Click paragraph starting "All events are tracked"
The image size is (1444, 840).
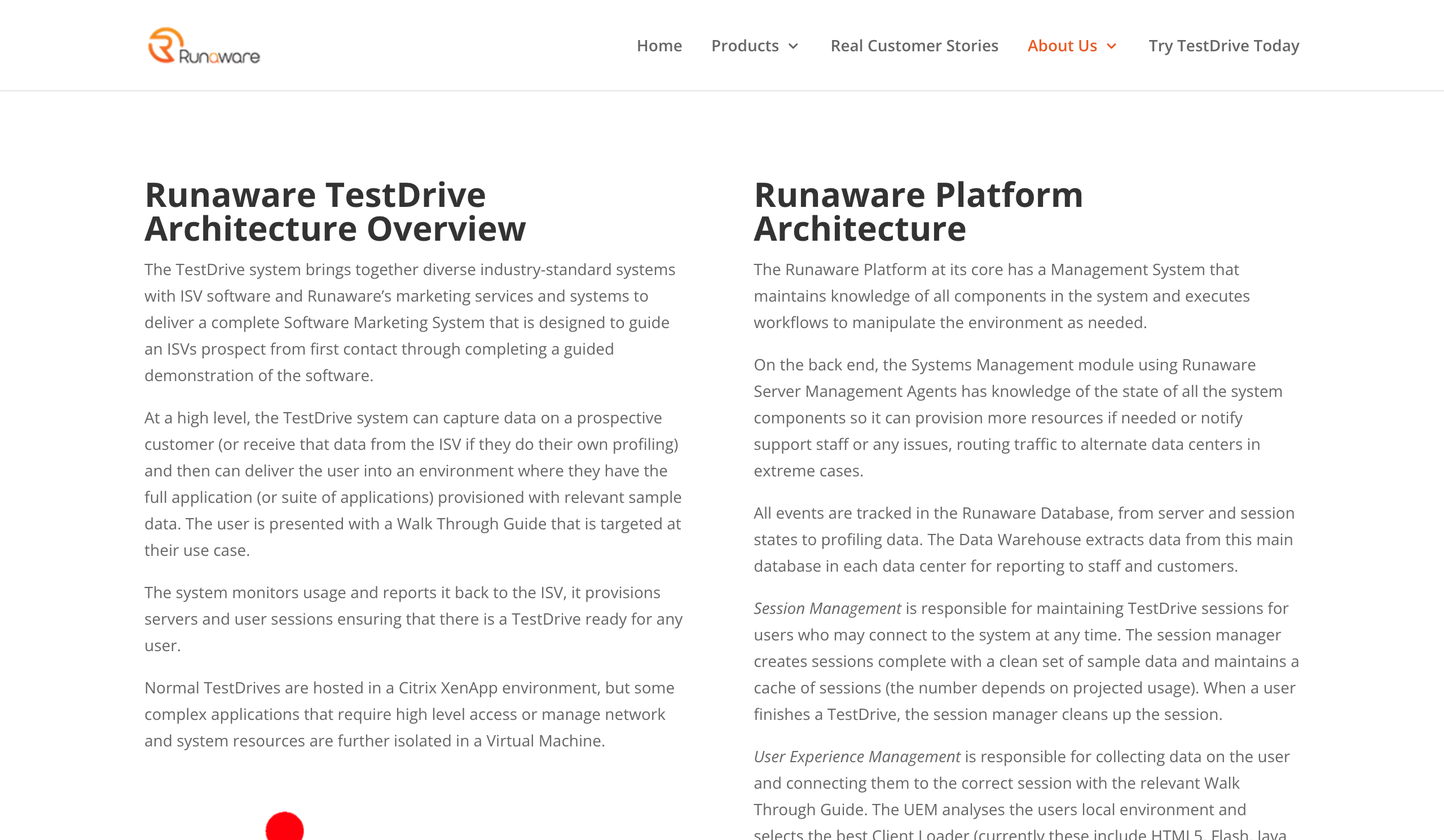point(1023,540)
